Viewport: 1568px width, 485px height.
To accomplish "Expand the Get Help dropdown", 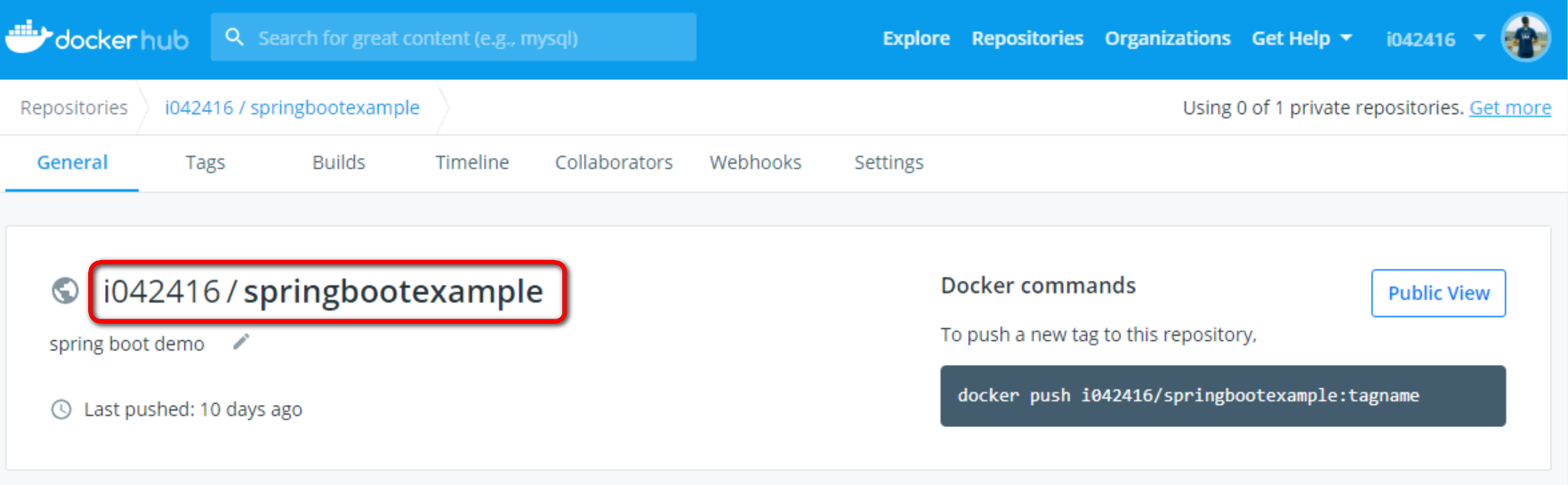I will [x=1301, y=38].
